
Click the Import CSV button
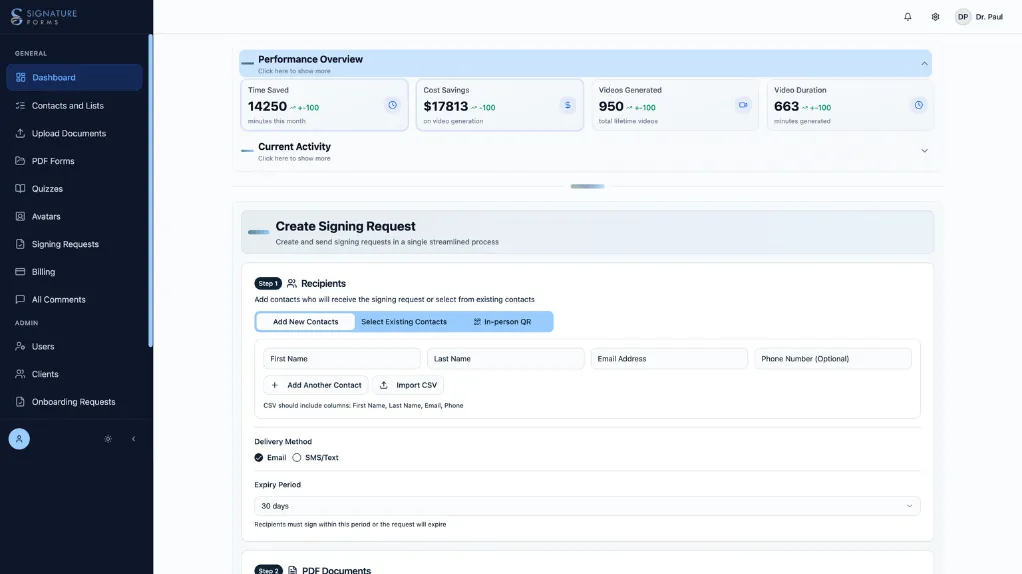408,385
